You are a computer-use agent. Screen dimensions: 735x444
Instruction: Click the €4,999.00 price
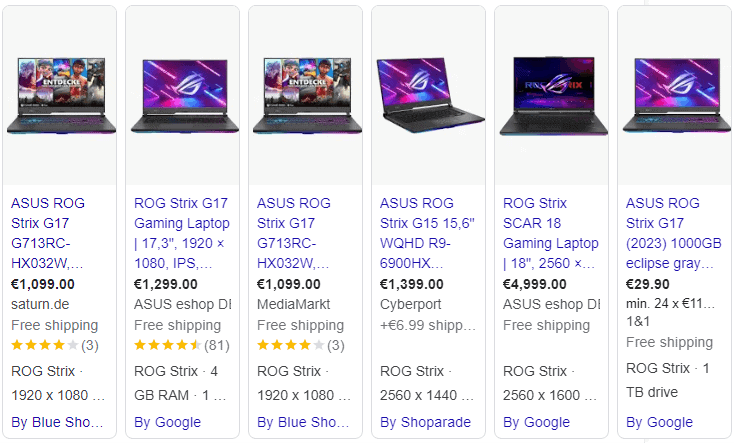[537, 285]
